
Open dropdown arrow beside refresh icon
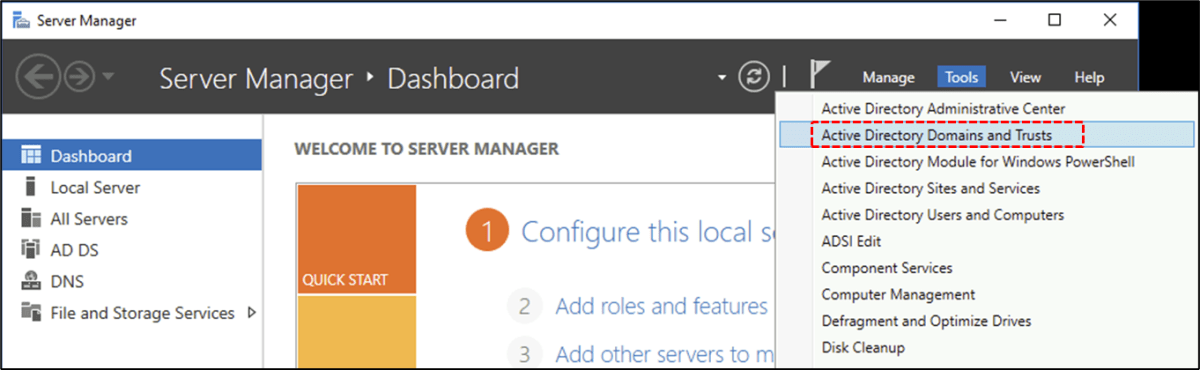[x=722, y=78]
